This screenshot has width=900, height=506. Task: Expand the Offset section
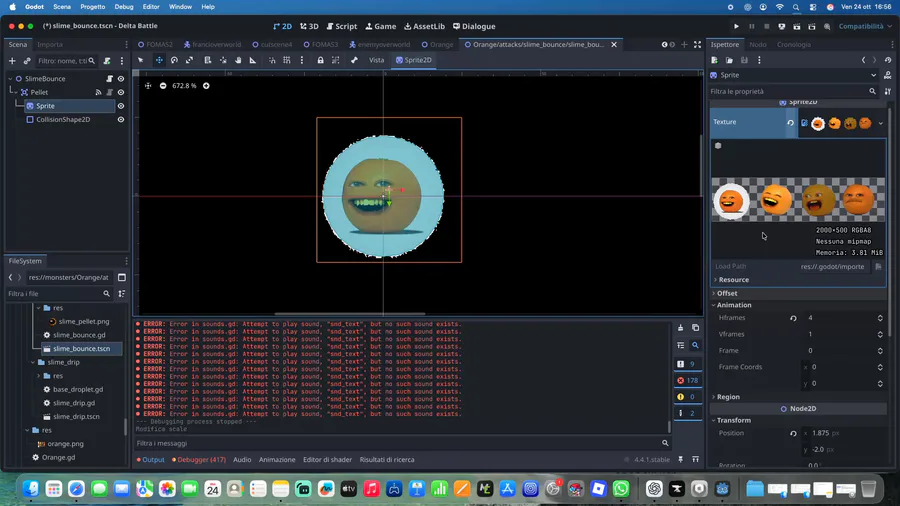798,293
